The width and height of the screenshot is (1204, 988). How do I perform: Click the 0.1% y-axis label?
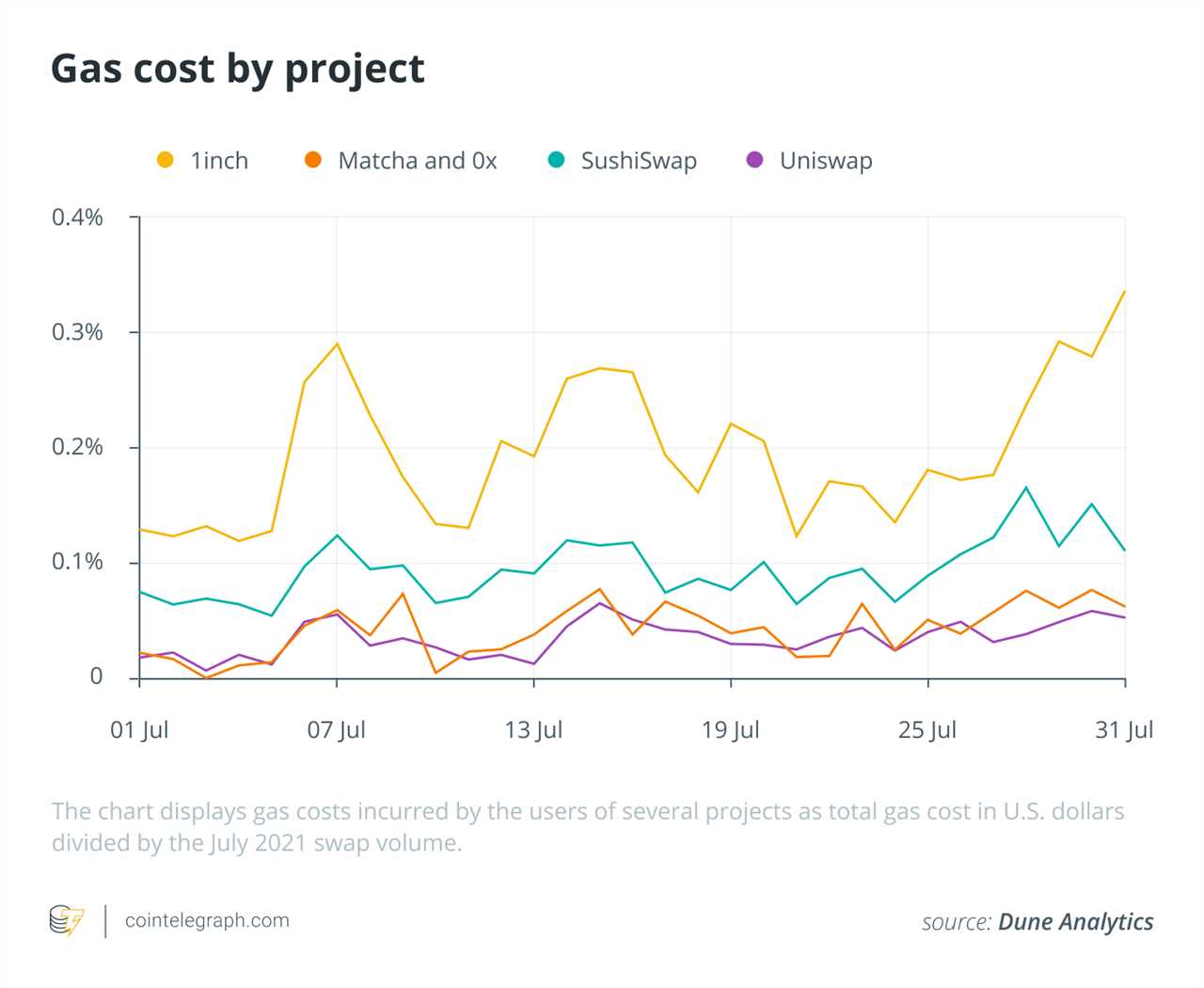77,562
